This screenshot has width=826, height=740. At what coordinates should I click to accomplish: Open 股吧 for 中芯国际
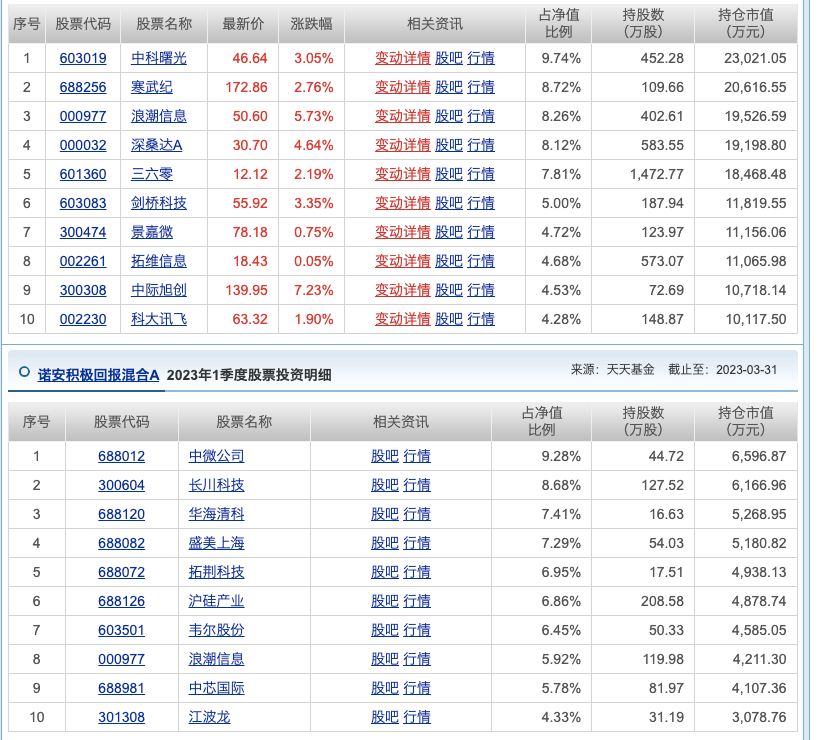[385, 688]
